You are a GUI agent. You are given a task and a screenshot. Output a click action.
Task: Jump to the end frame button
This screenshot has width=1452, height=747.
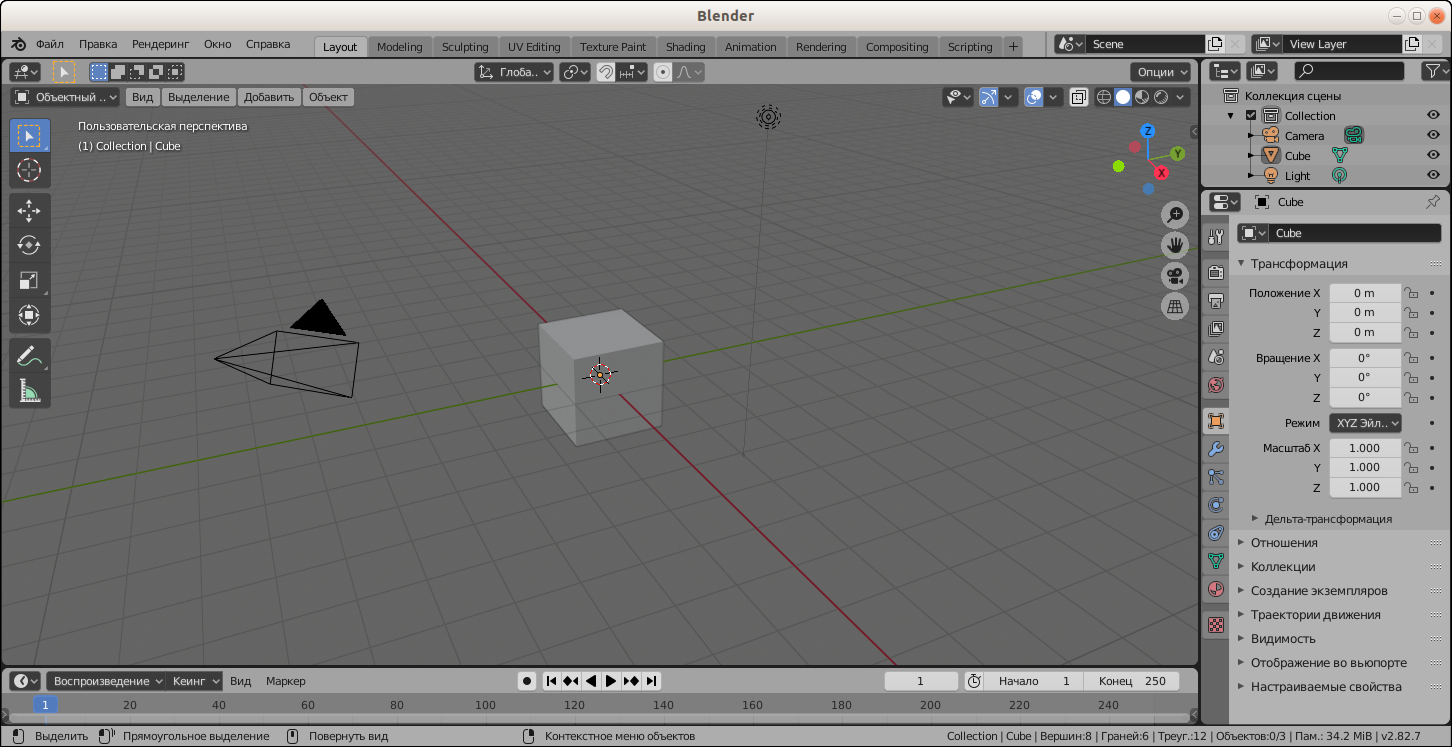[x=652, y=681]
